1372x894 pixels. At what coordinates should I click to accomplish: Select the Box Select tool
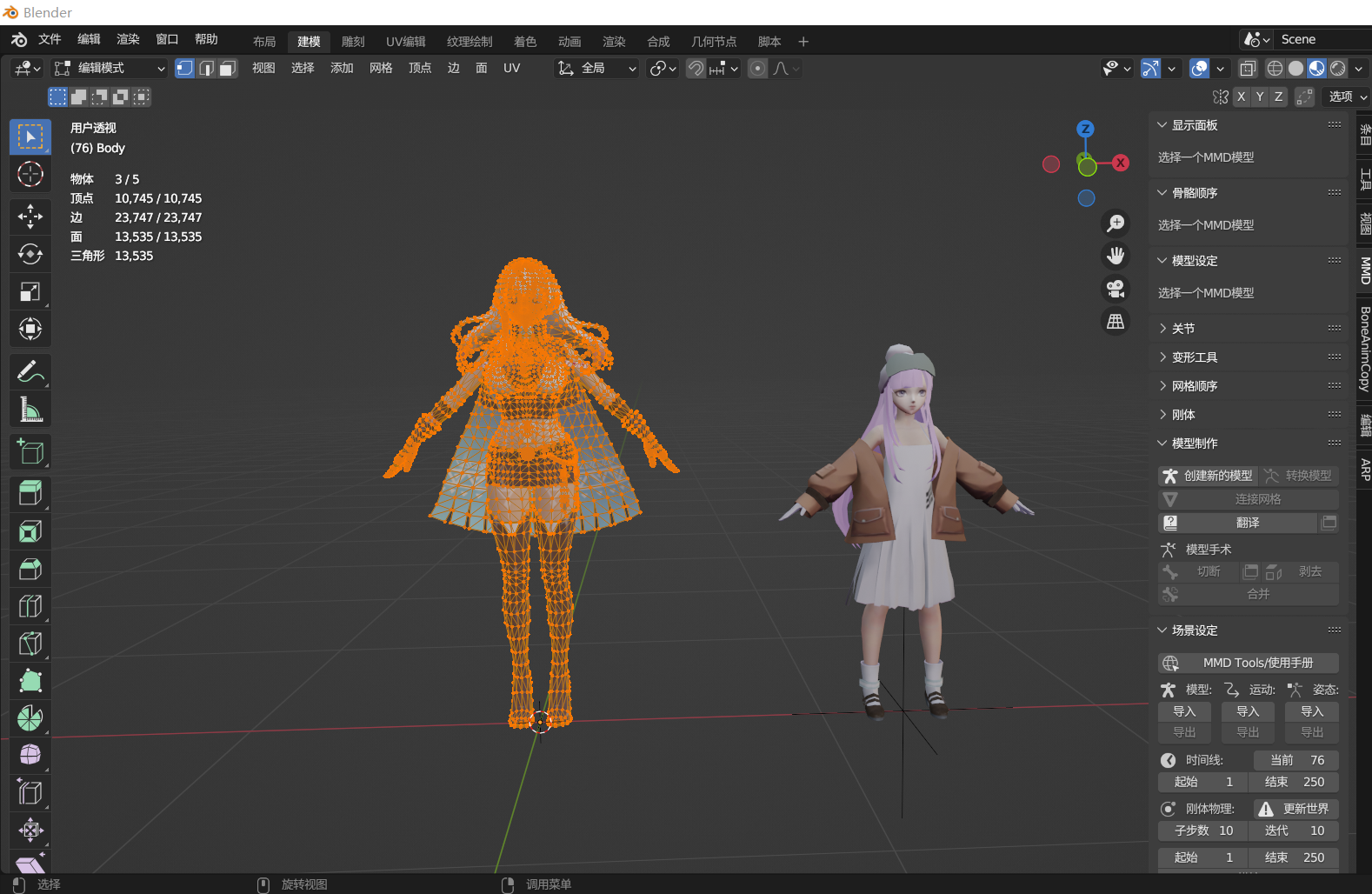pyautogui.click(x=30, y=137)
